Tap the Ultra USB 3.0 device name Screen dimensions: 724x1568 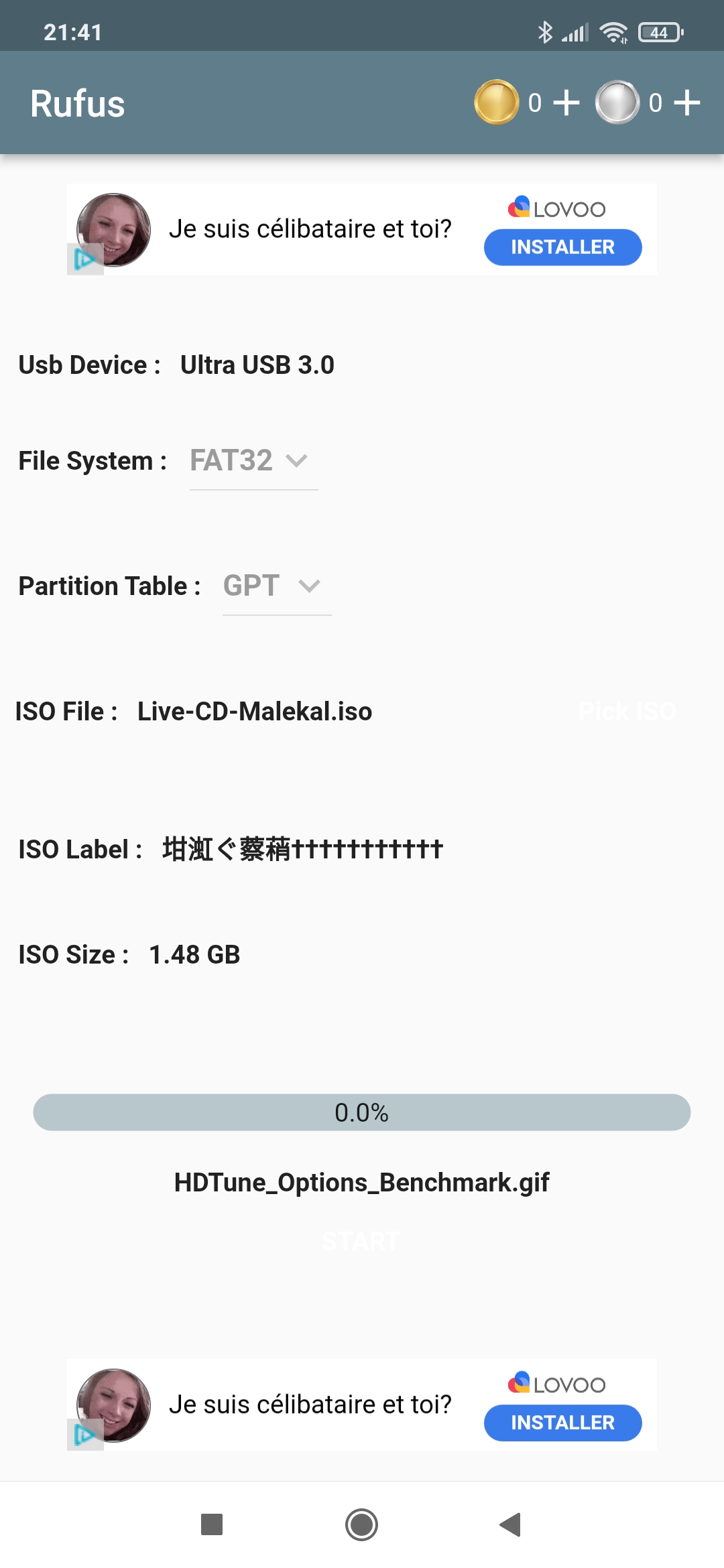point(257,365)
